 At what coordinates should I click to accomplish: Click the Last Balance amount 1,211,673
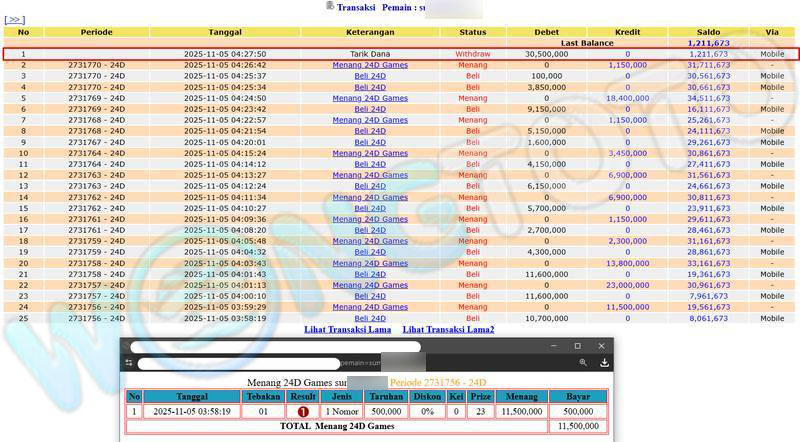[708, 44]
